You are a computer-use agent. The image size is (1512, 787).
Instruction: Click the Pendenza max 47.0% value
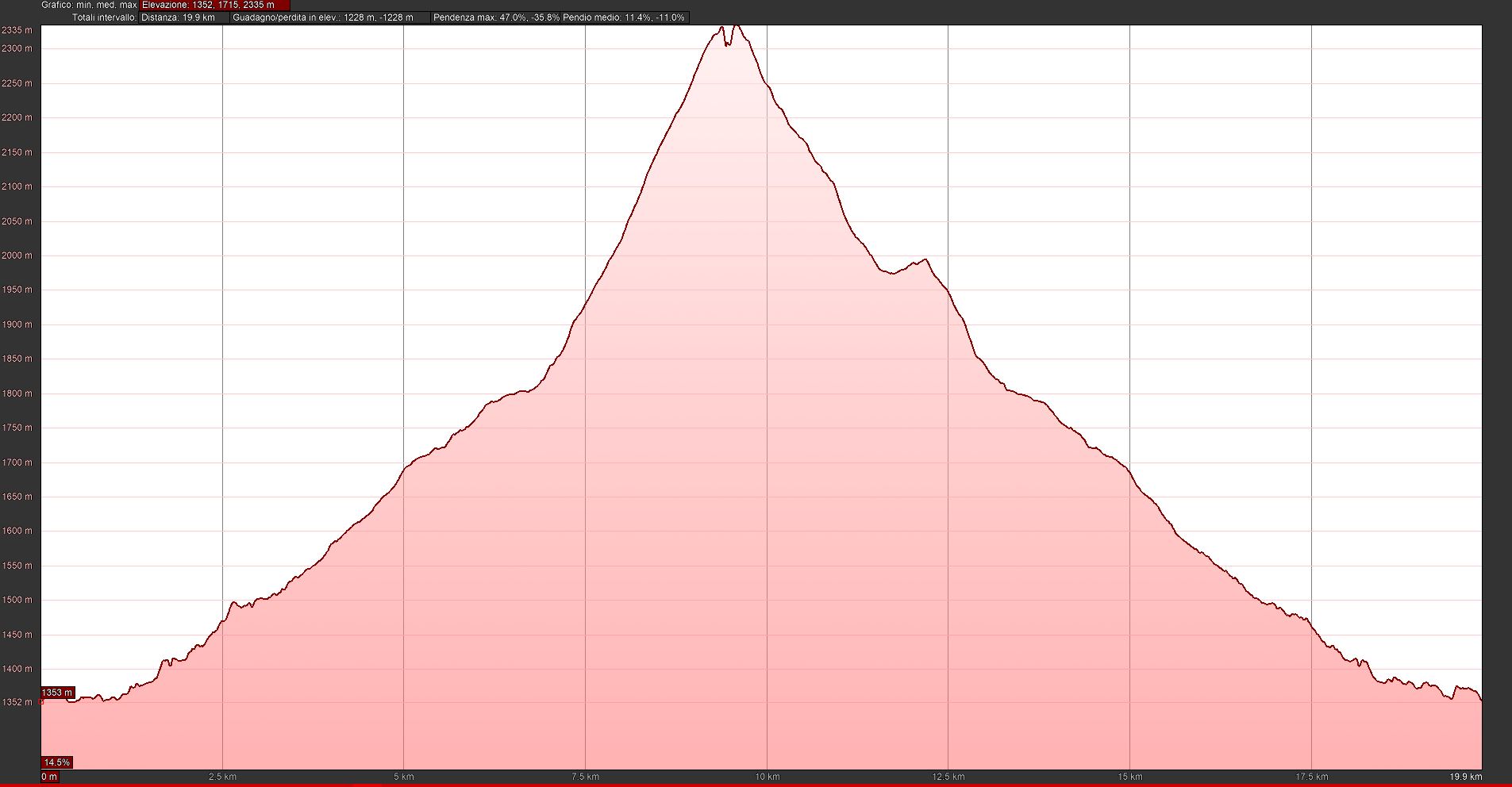coord(496,17)
